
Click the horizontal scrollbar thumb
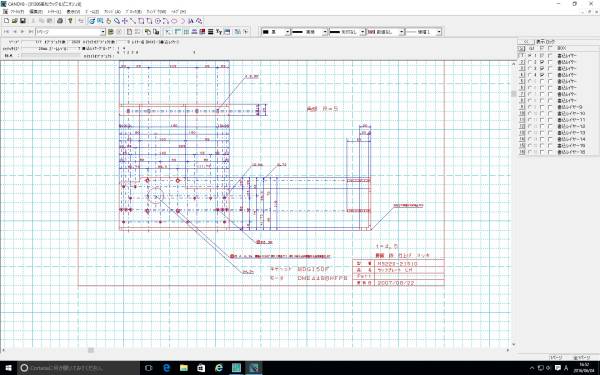click(91, 350)
